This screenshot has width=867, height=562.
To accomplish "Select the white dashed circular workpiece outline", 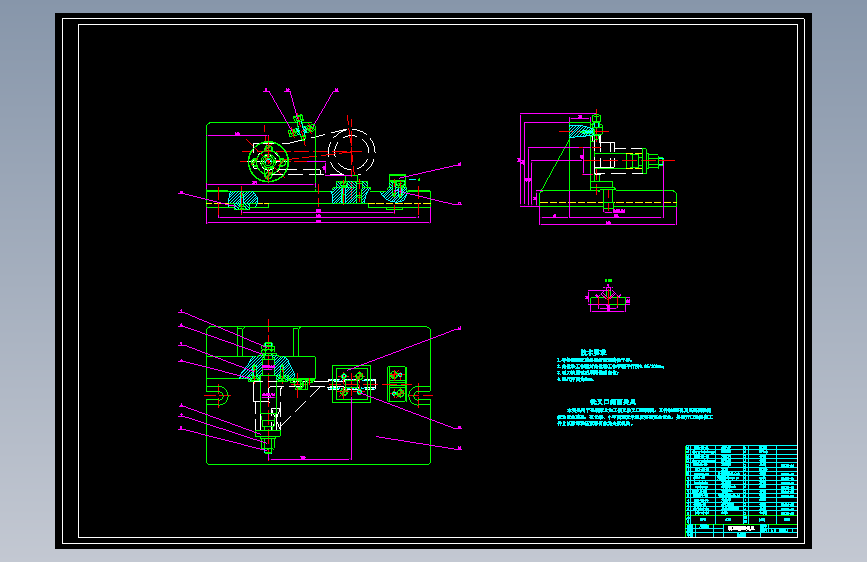I will 351,150.
